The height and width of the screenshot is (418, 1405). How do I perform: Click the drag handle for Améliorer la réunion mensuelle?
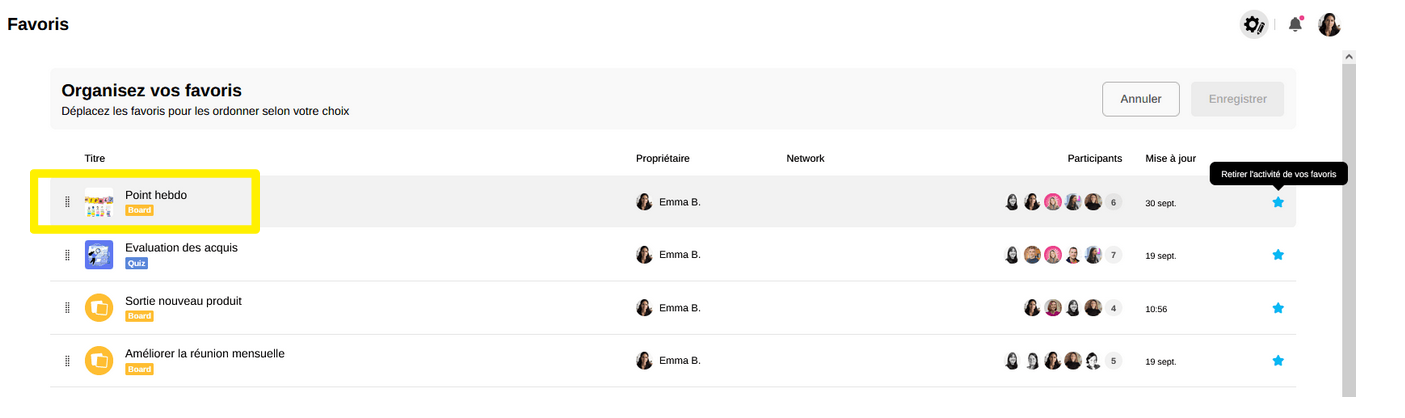[67, 361]
